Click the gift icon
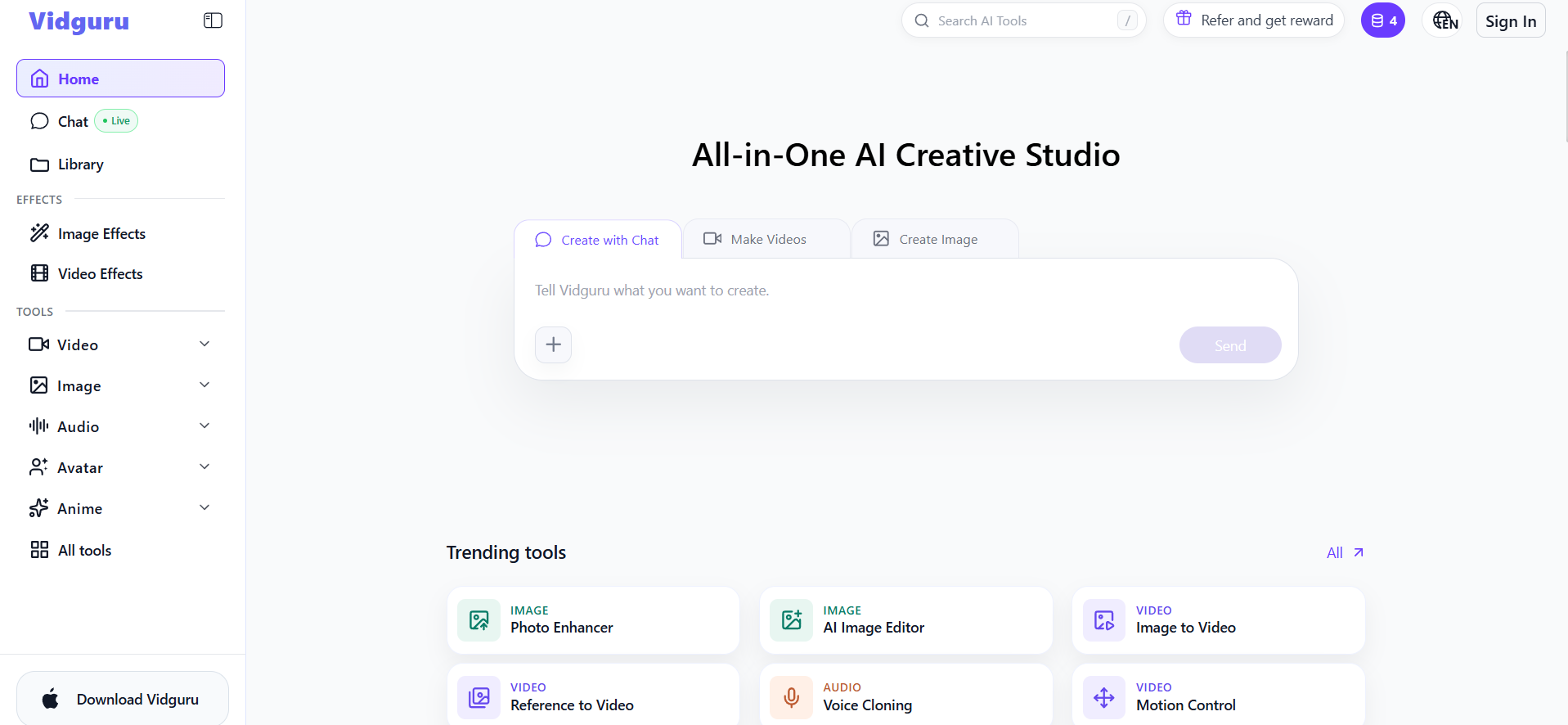1568x725 pixels. pyautogui.click(x=1184, y=18)
